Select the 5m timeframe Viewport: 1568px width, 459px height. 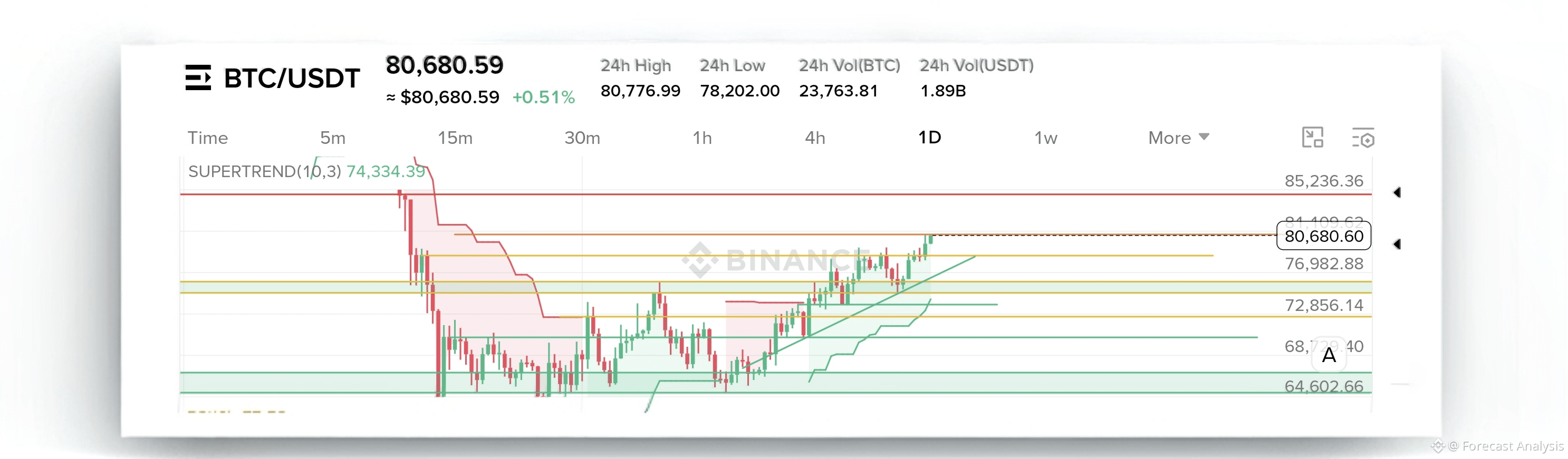point(333,138)
